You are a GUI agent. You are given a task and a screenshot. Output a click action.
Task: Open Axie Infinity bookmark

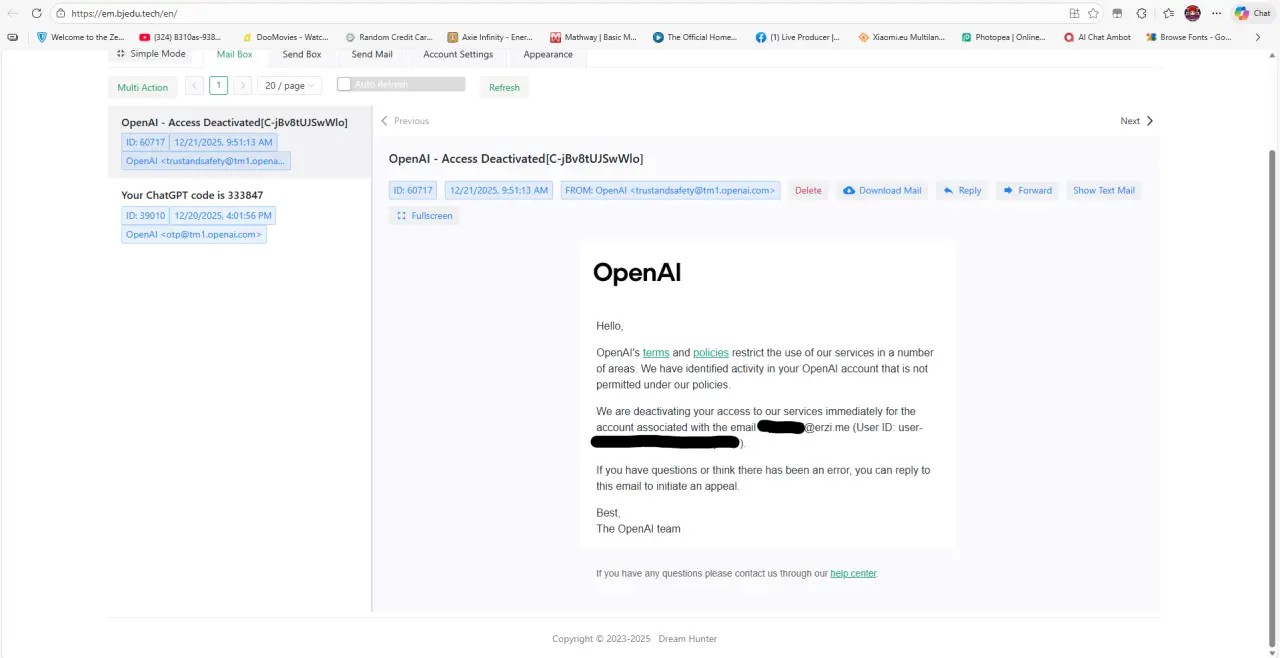point(490,37)
